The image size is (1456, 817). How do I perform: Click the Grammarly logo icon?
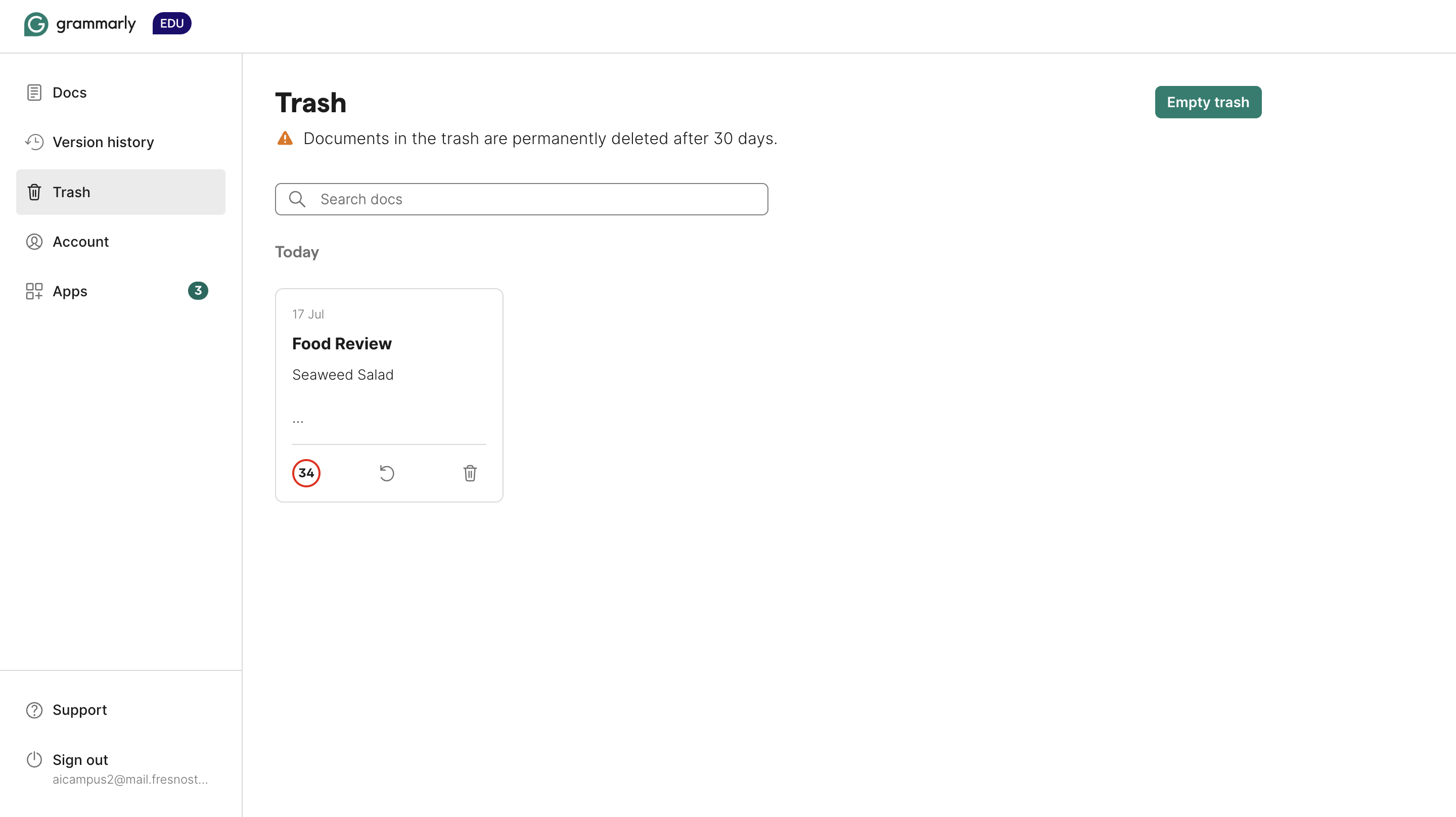click(35, 24)
